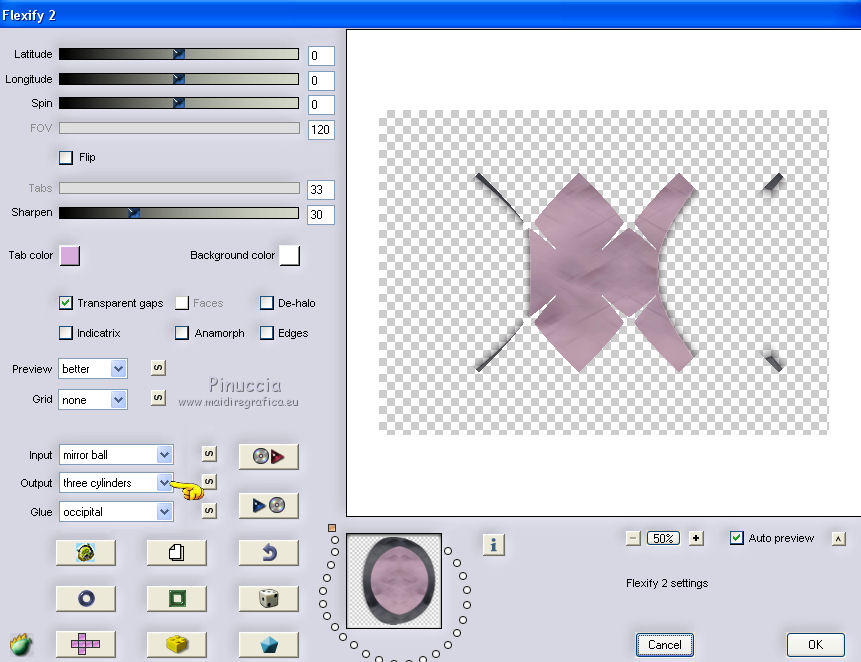Disable the Auto preview checkbox
The height and width of the screenshot is (662, 861).
[736, 538]
